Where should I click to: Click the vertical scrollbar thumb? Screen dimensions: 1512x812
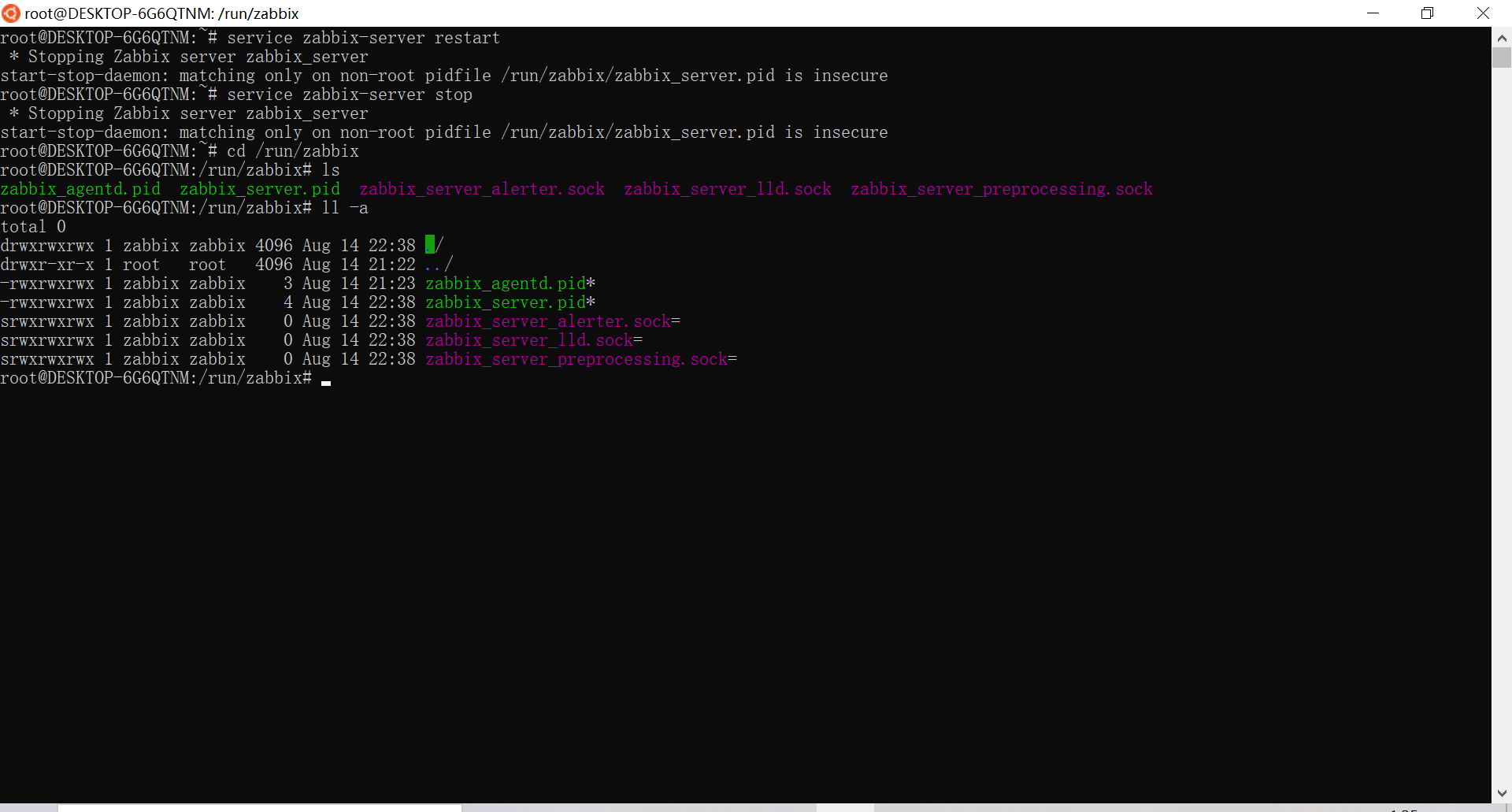click(x=1502, y=57)
